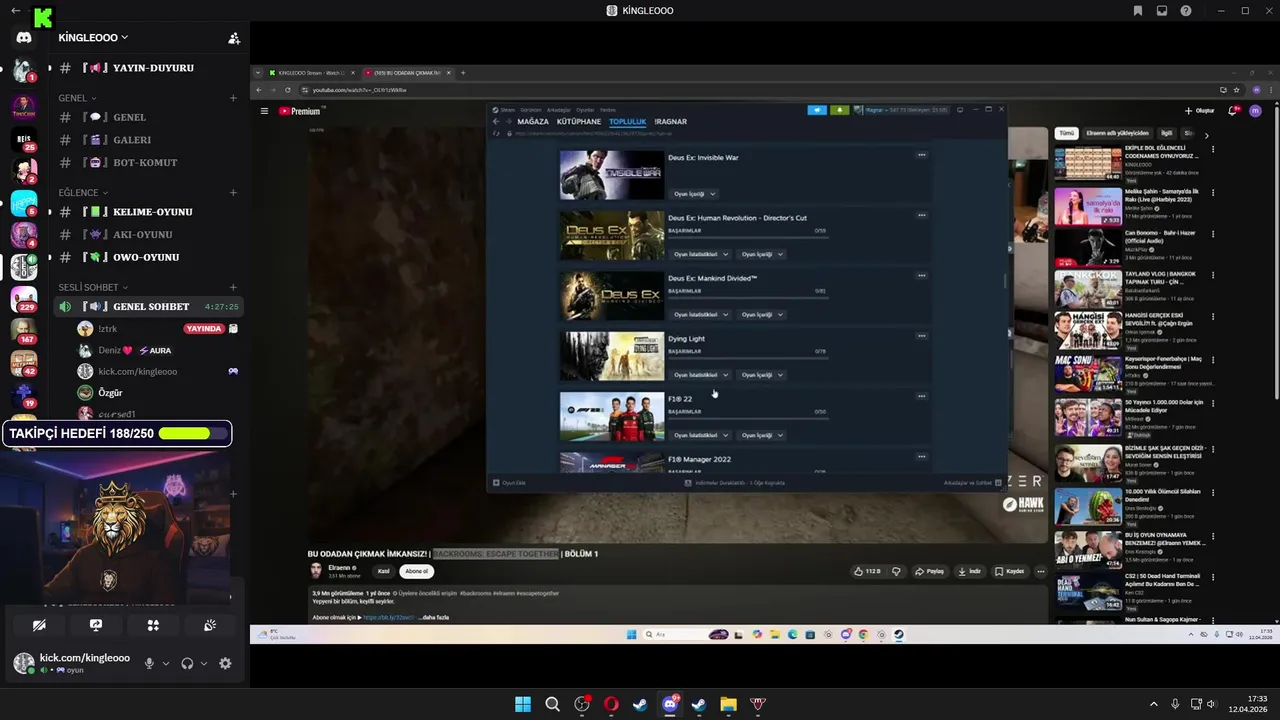
Task: Open server with 229 notifications badge
Action: coord(24,297)
